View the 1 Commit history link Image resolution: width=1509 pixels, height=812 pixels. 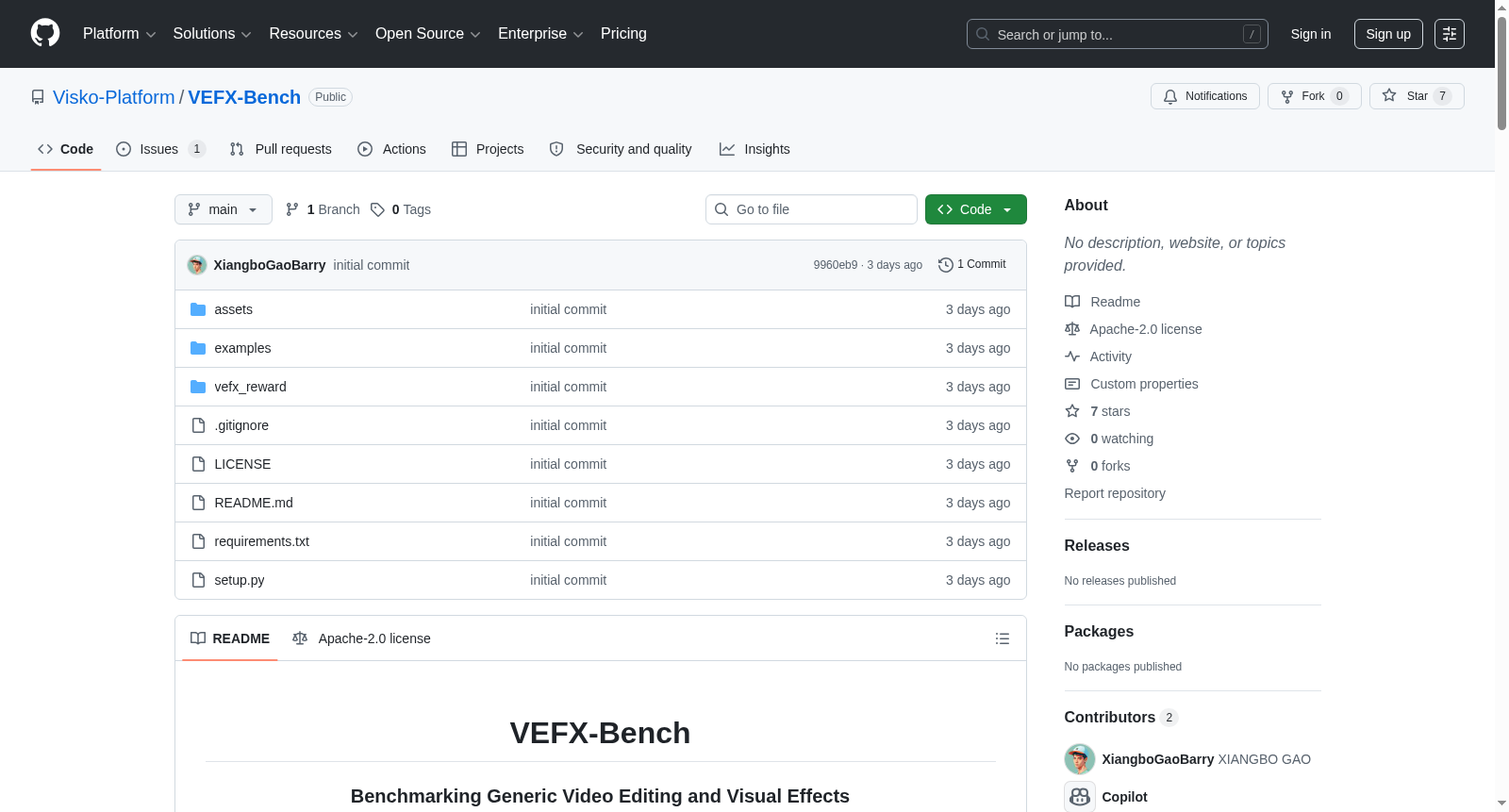(x=972, y=265)
